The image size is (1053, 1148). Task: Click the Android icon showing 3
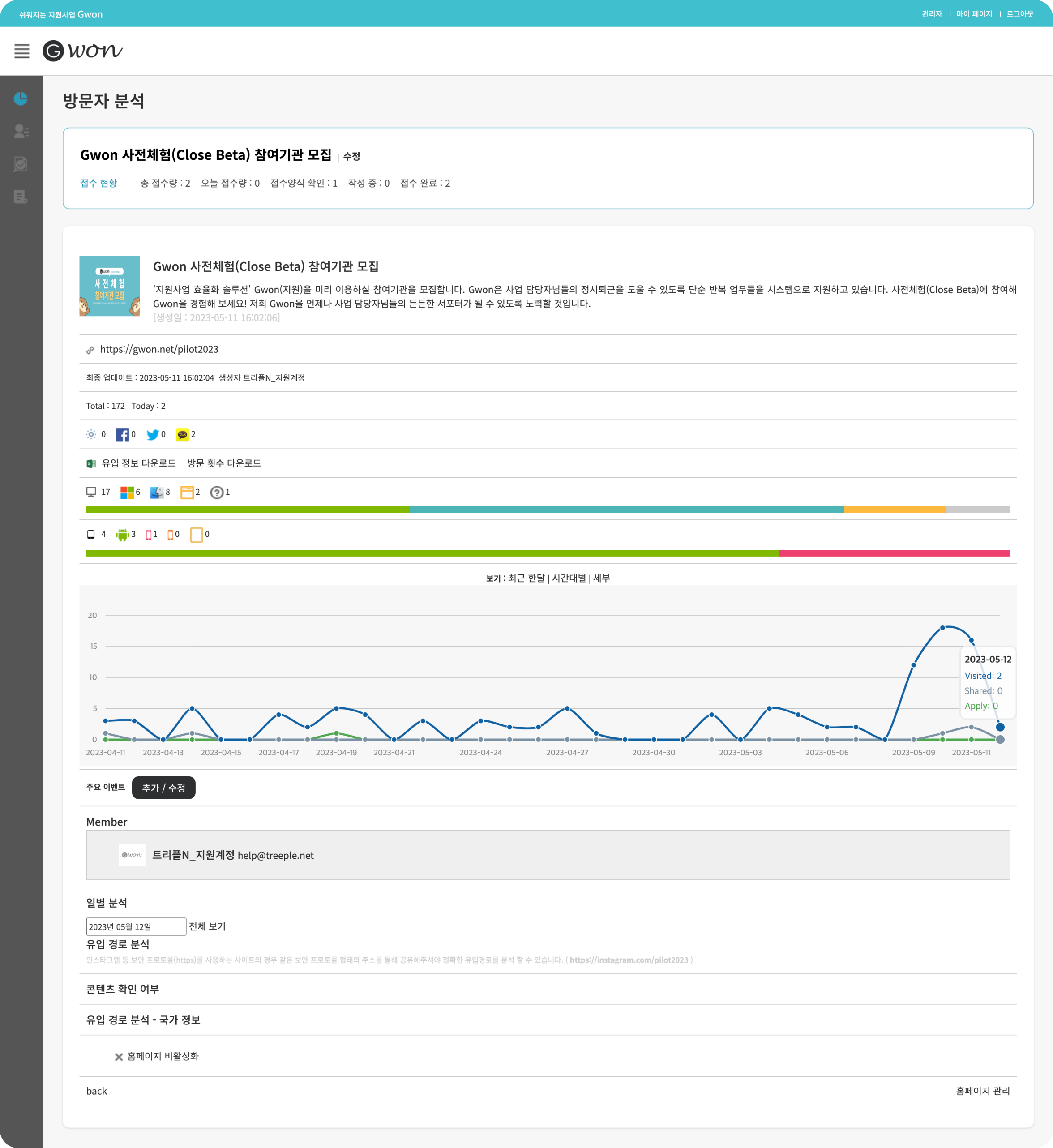[122, 535]
